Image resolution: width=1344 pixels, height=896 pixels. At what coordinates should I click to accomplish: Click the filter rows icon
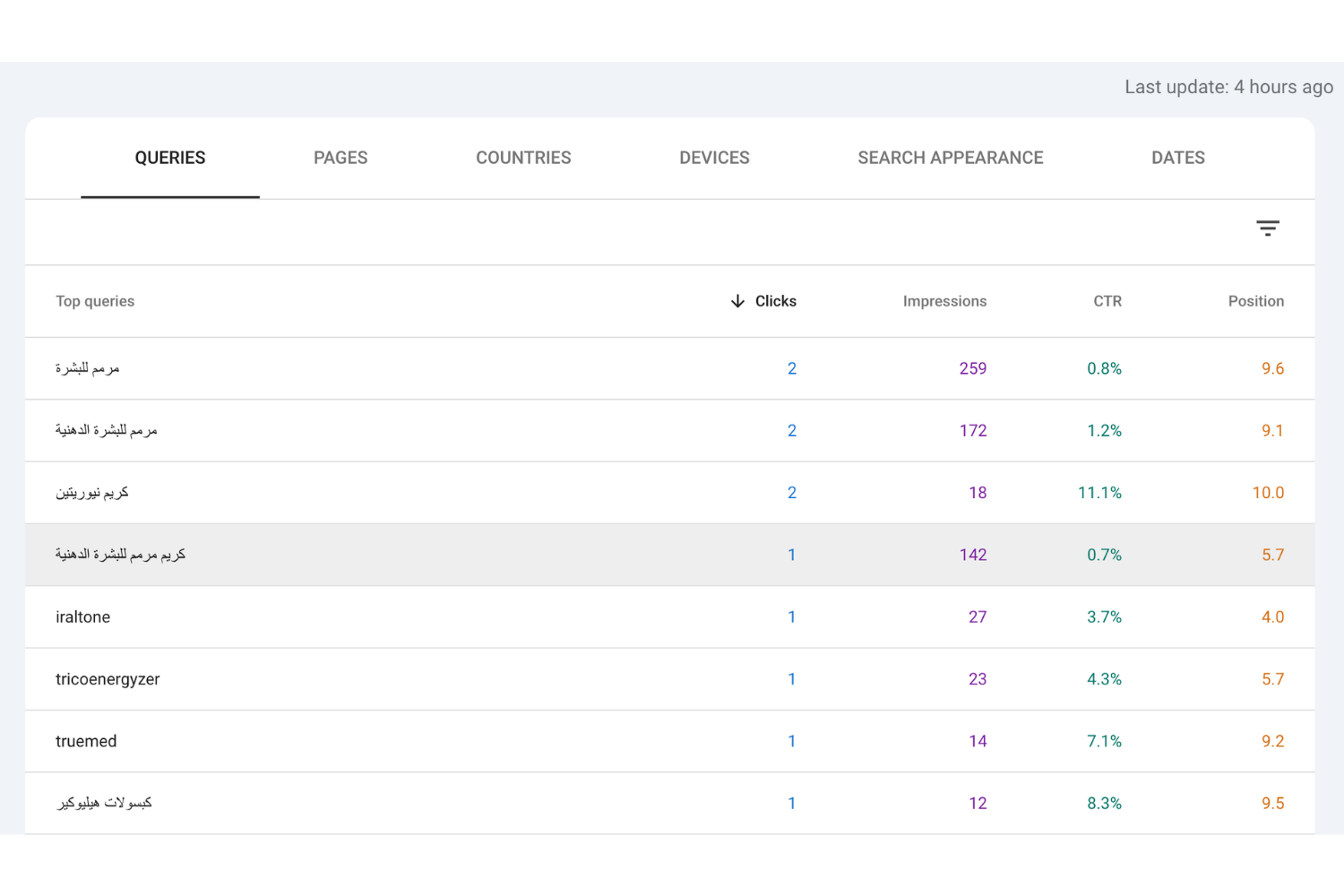point(1267,228)
